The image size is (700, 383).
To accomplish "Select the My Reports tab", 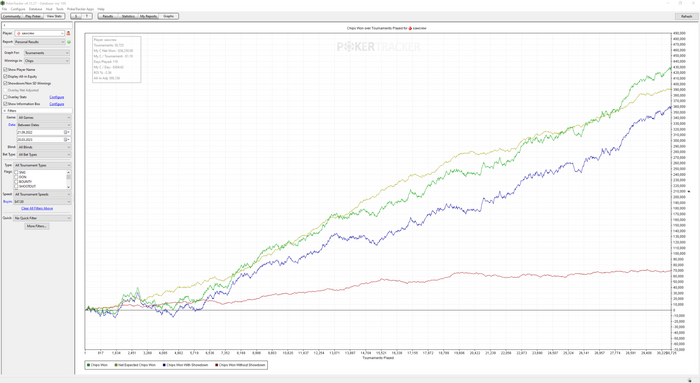I will (148, 16).
